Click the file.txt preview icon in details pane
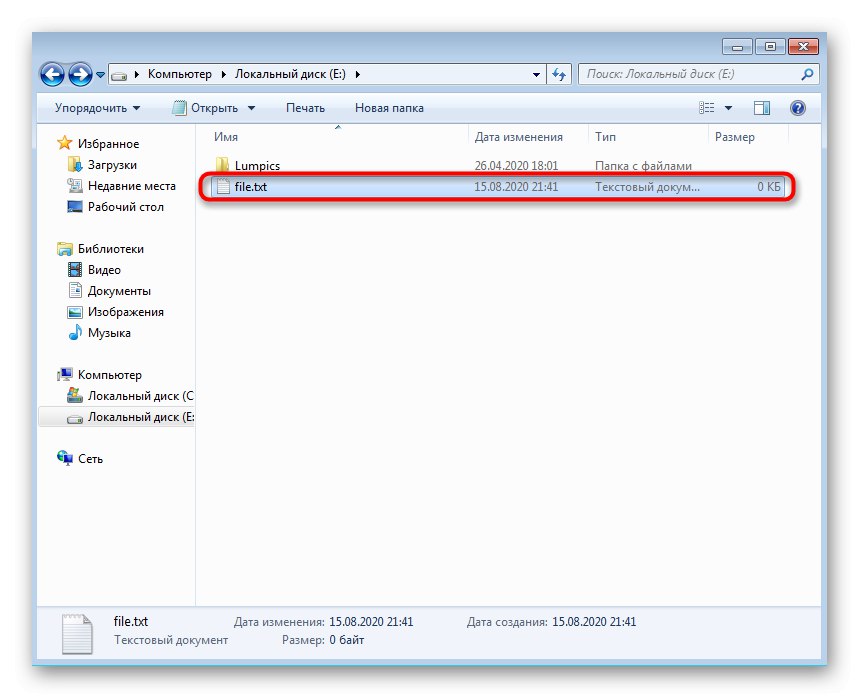This screenshot has width=859, height=698. tap(77, 634)
